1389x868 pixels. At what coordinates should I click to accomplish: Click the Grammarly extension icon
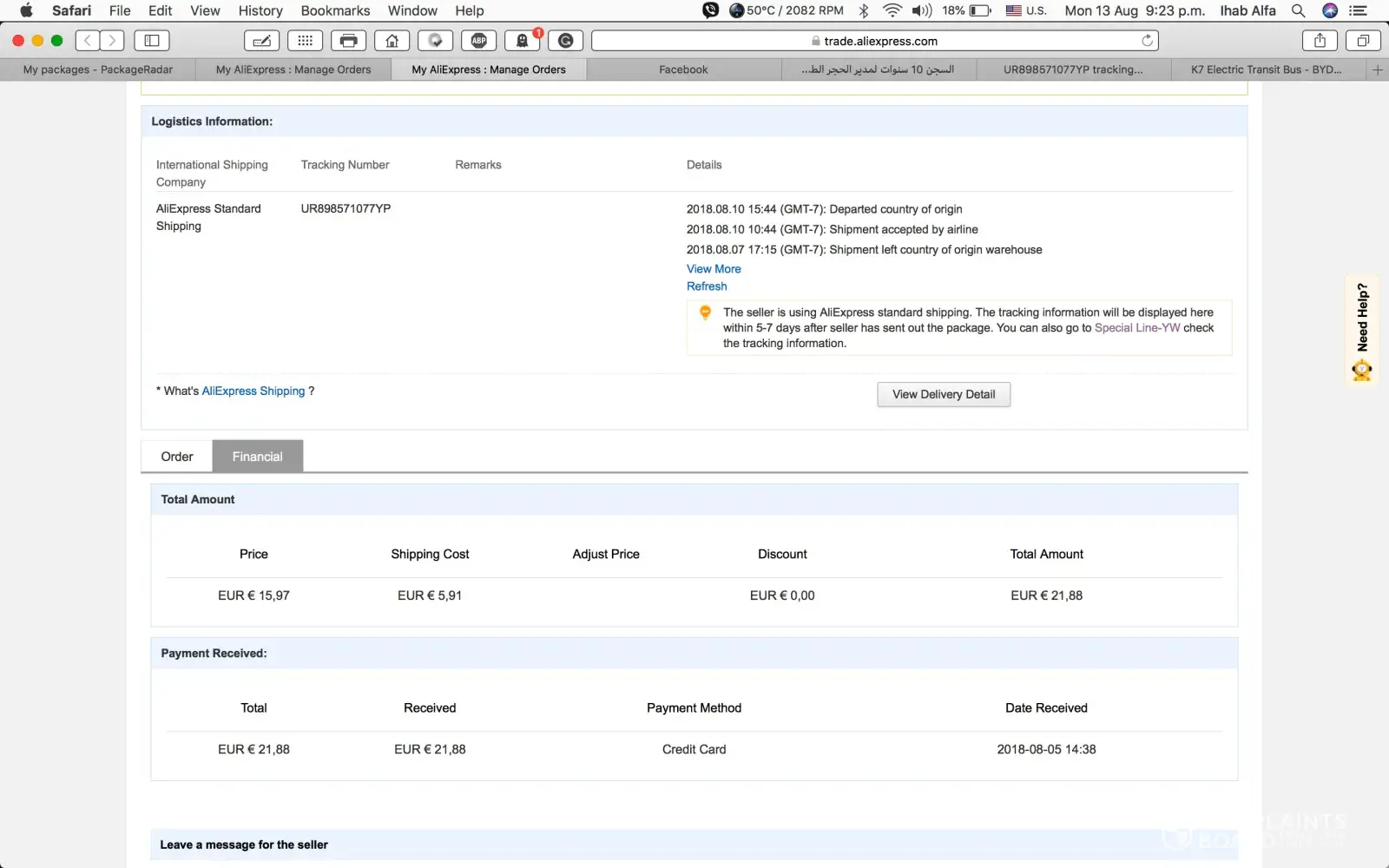566,41
